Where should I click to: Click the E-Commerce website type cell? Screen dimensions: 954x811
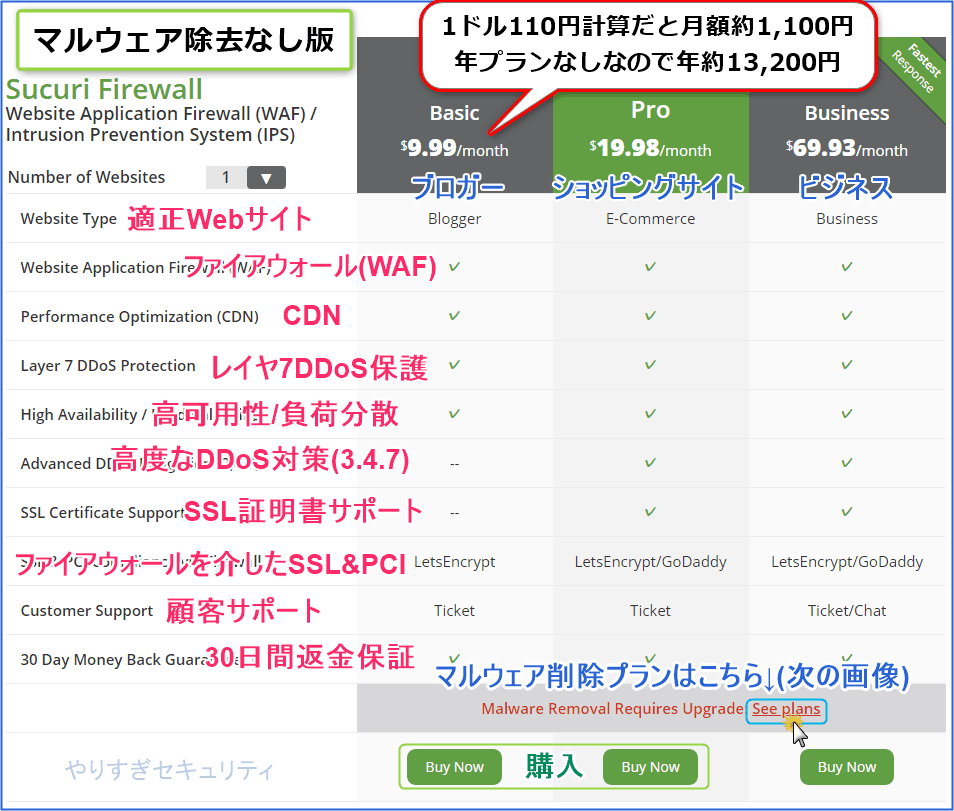[x=650, y=219]
